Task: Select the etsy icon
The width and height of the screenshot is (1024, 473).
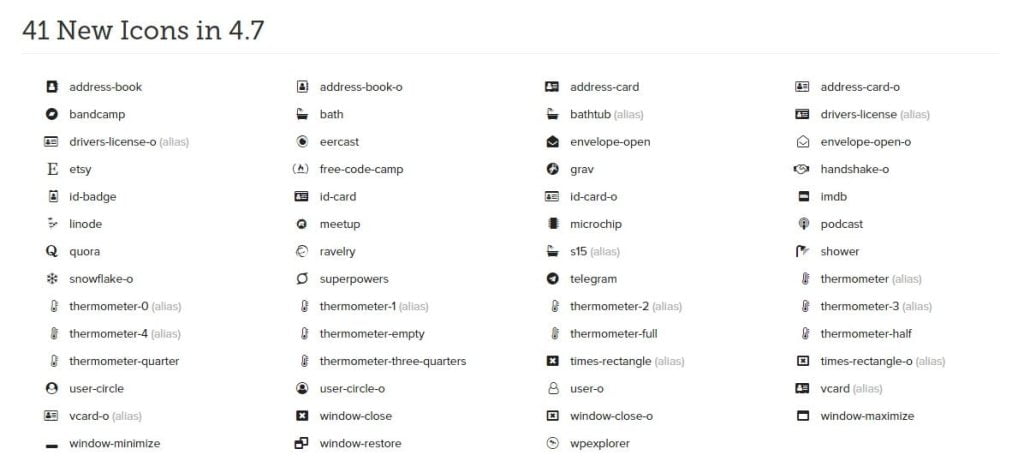Action: [52, 169]
